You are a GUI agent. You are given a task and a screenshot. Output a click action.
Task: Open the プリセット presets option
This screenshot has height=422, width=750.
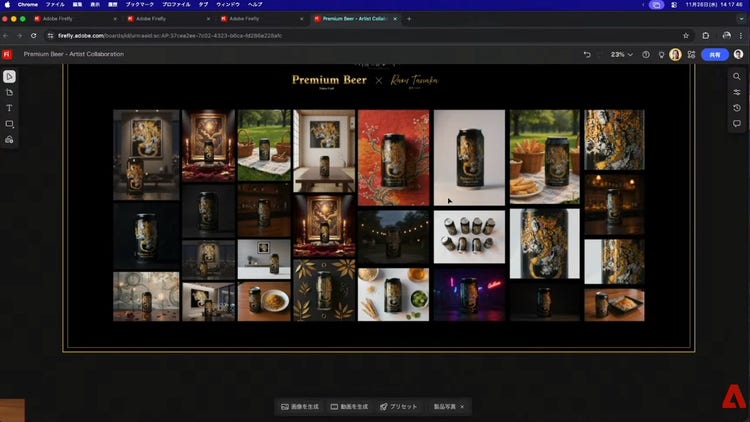click(x=398, y=407)
